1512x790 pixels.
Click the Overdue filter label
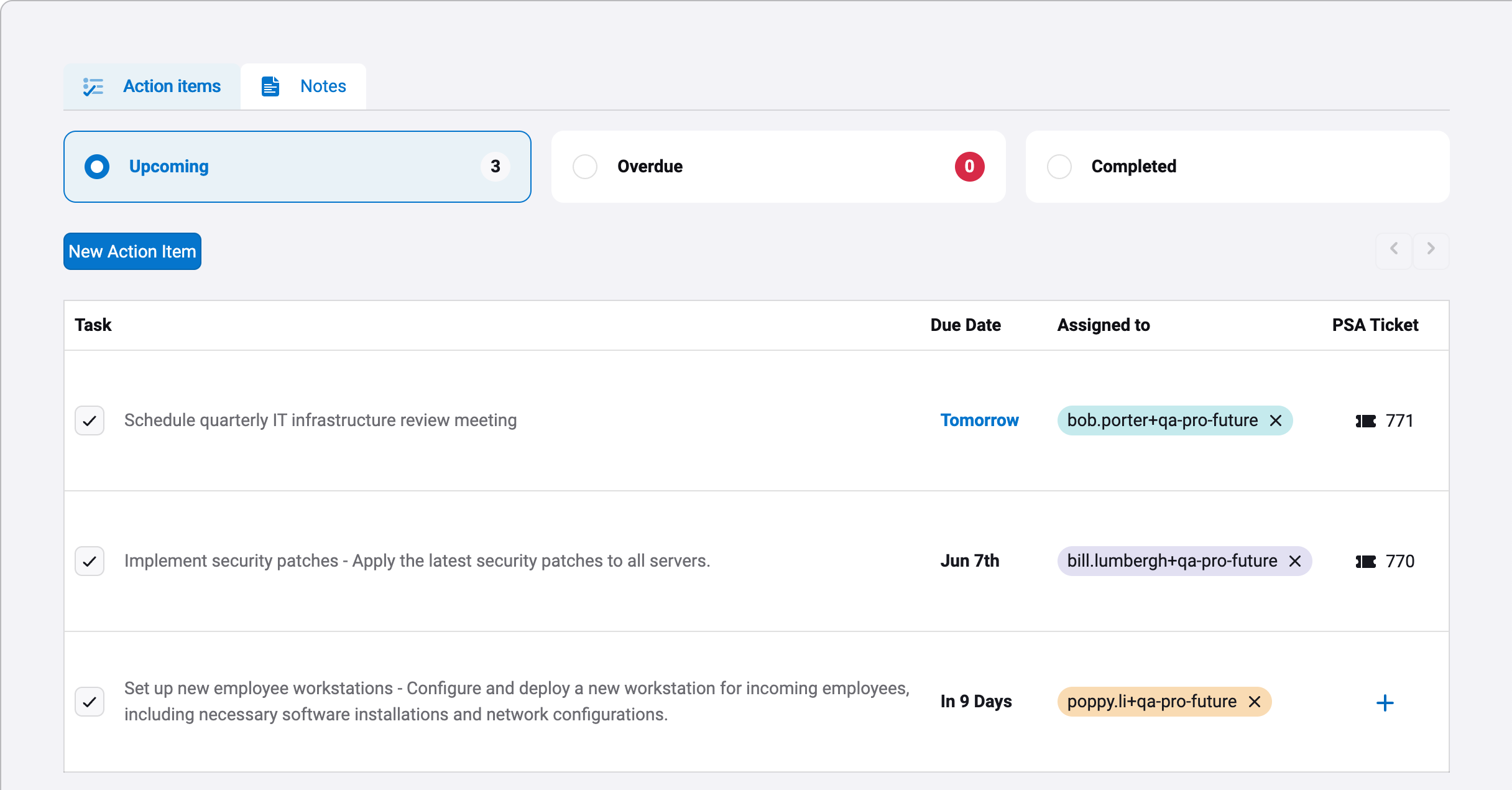650,167
